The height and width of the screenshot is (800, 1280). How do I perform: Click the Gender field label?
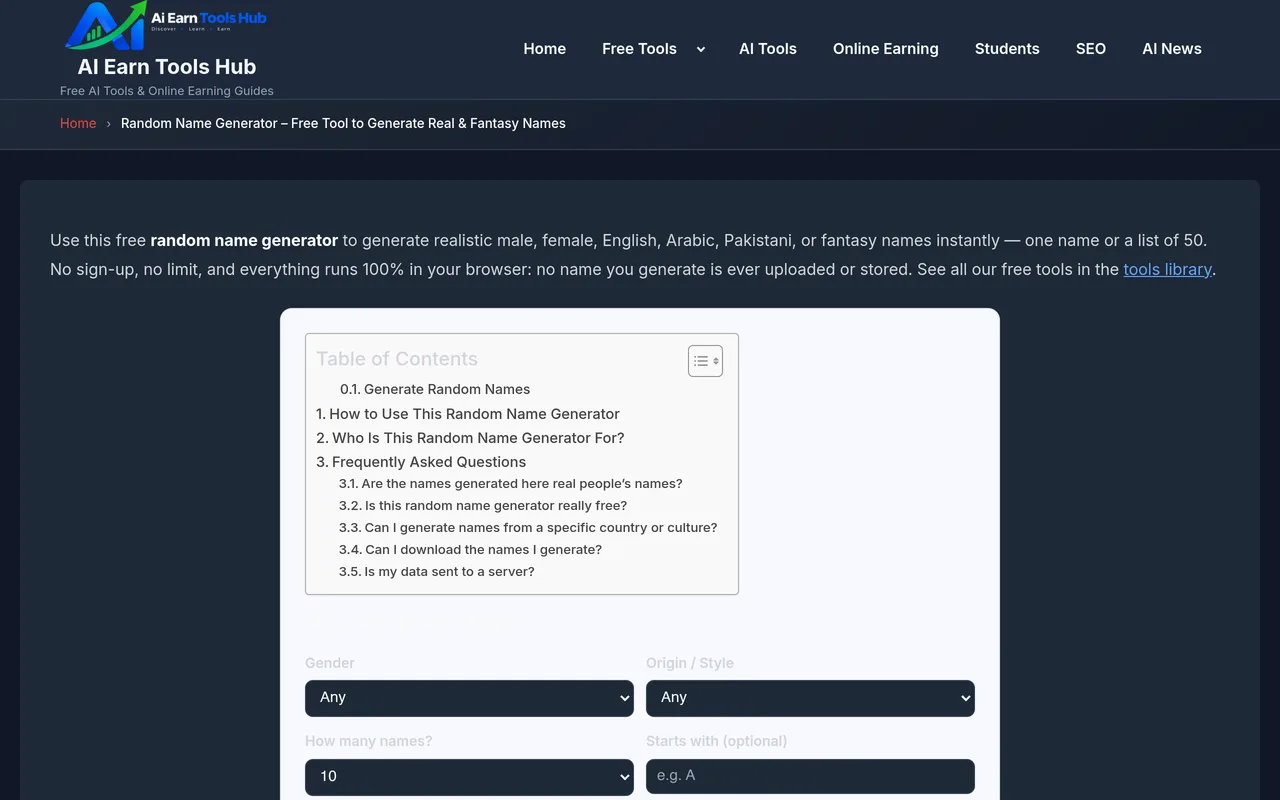tap(330, 663)
